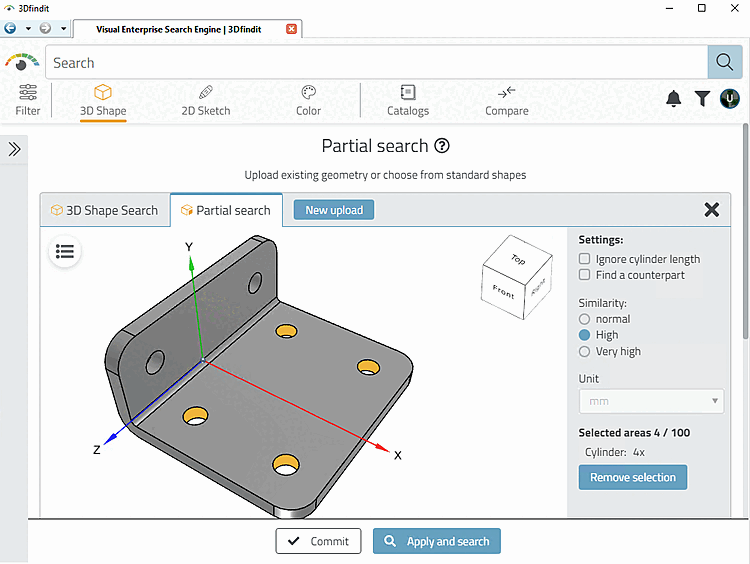Click the funnel filter icon
750x564 pixels.
[703, 98]
